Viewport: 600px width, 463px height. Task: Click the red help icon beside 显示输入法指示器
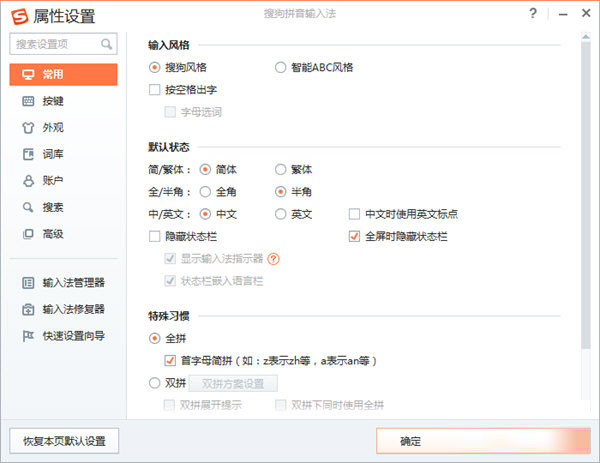coord(272,258)
